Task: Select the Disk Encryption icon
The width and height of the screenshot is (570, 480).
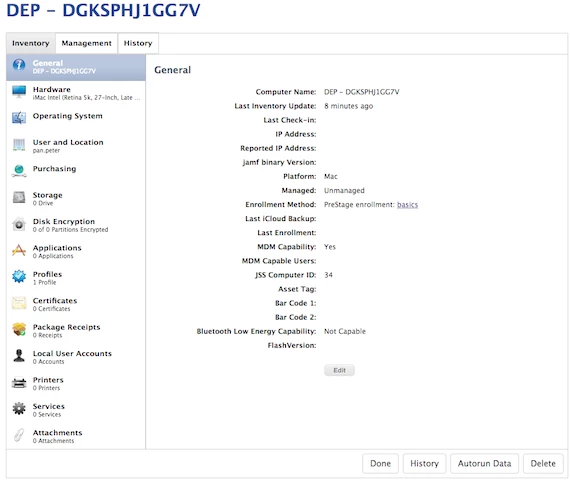Action: pos(19,224)
